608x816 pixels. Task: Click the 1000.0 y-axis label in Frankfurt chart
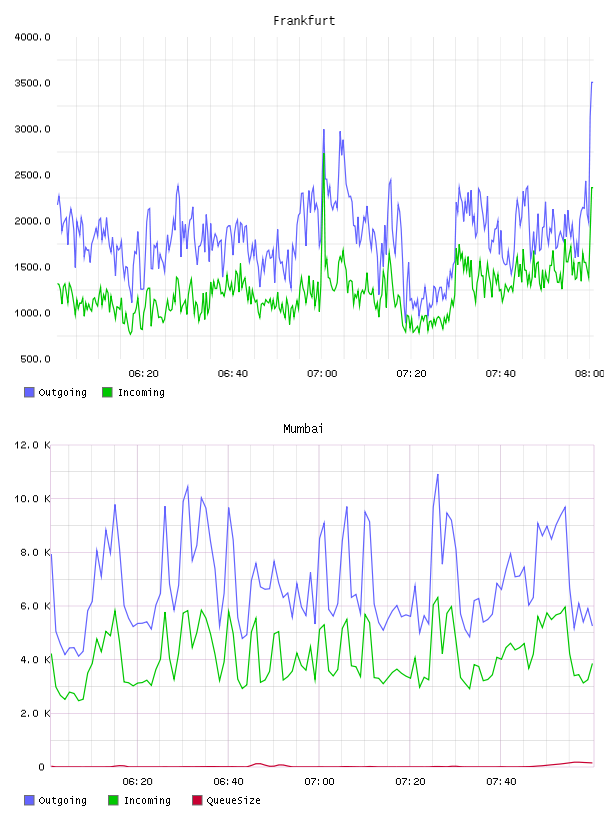(32, 313)
